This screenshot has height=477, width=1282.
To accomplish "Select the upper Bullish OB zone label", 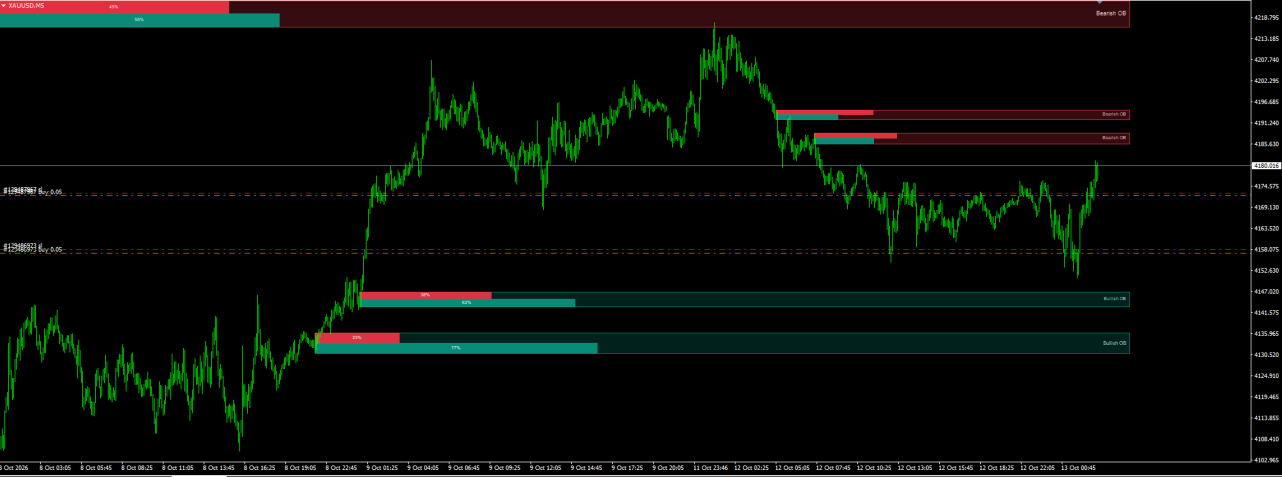I will click(1115, 298).
